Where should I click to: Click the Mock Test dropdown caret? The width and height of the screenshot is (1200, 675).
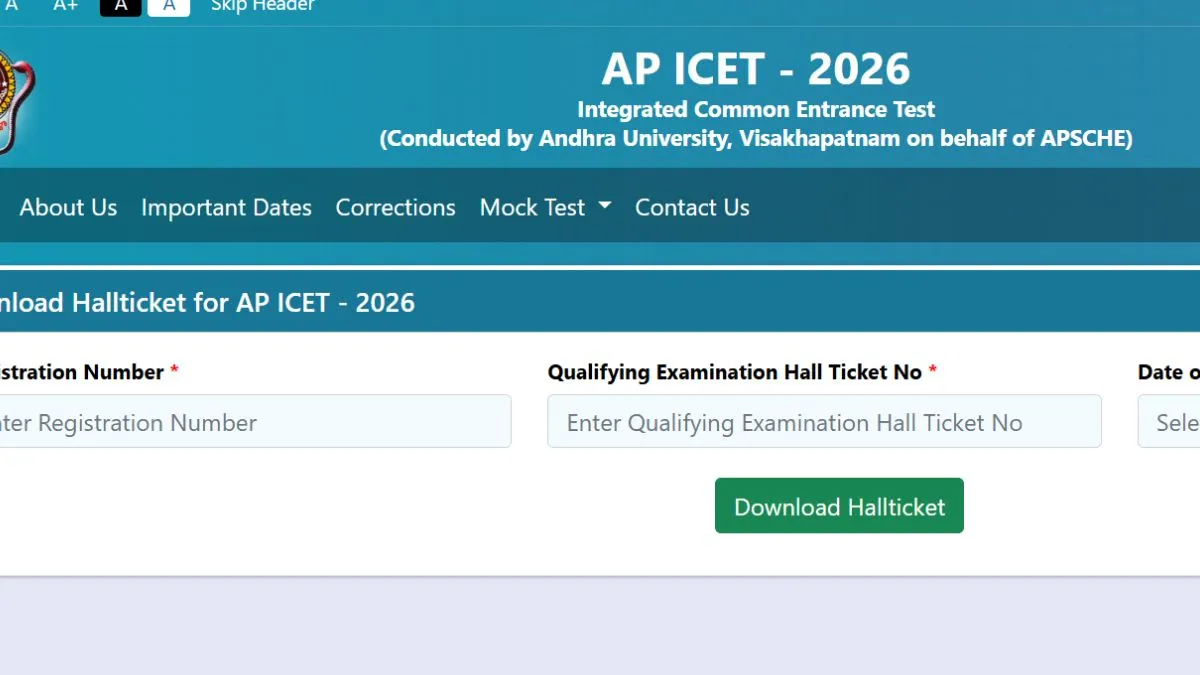[604, 205]
